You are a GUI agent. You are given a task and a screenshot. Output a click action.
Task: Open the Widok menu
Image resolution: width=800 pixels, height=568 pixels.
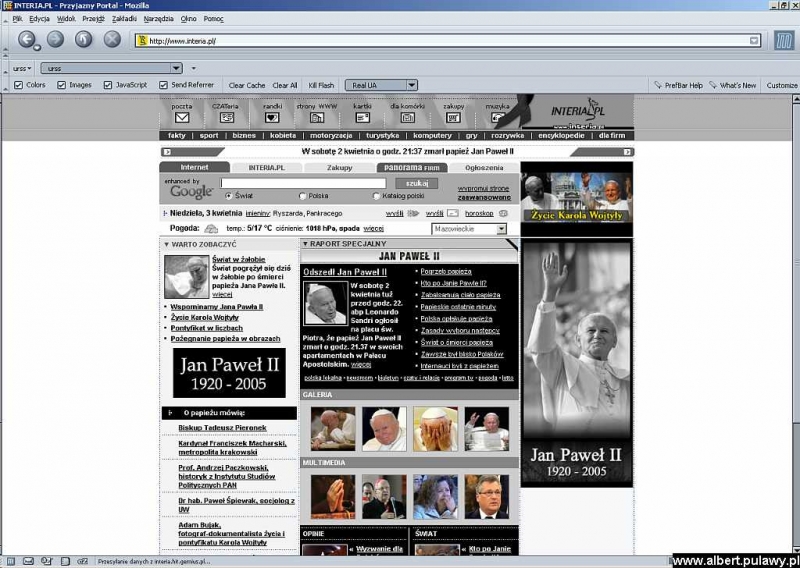[x=66, y=19]
